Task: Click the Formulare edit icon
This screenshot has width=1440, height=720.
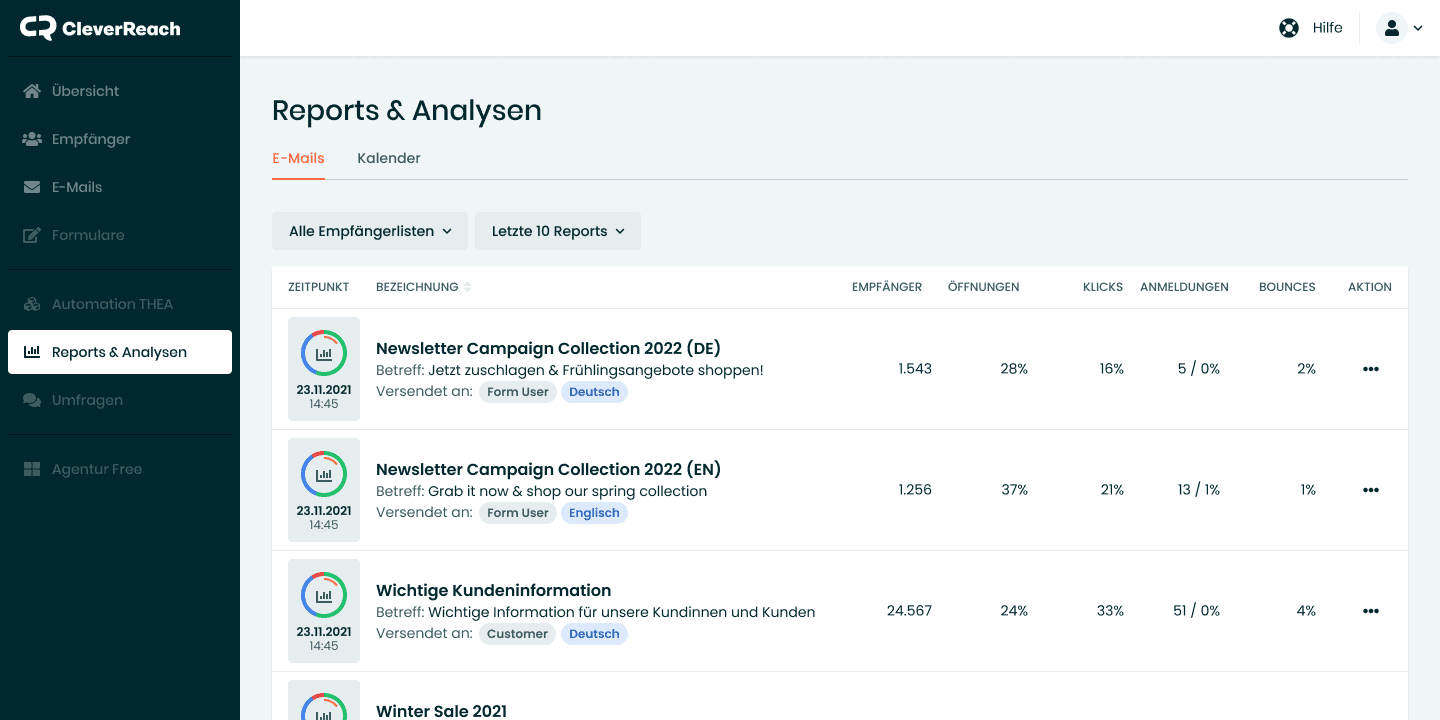Action: pos(32,235)
